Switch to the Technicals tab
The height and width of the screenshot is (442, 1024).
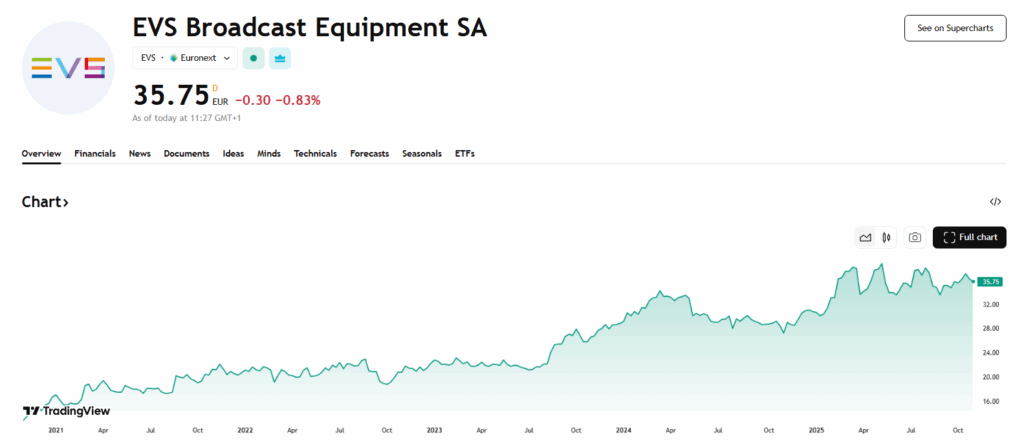coord(315,154)
